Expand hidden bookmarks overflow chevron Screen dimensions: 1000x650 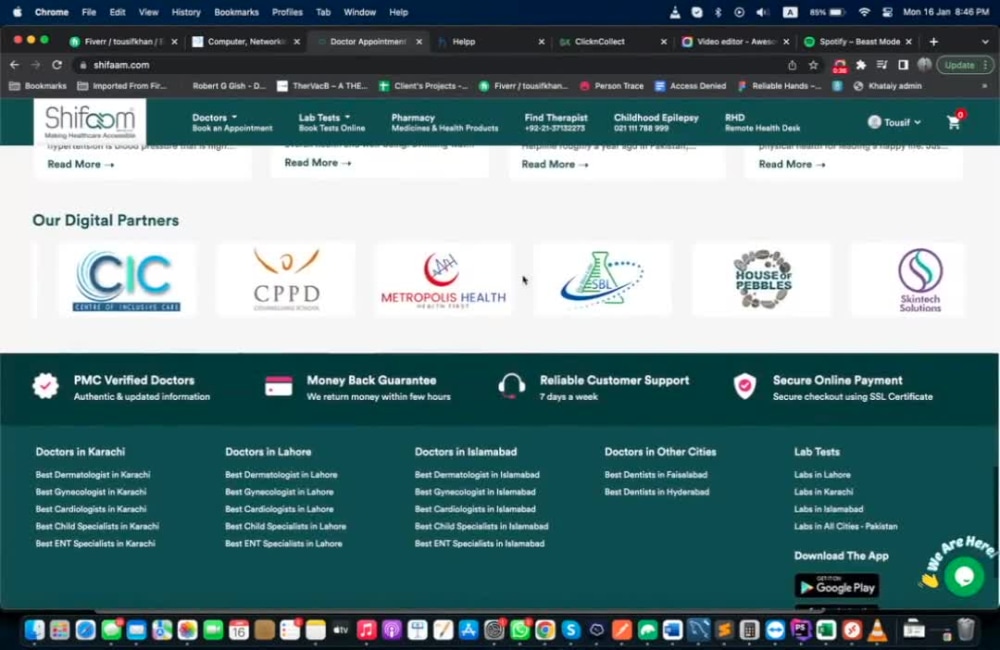985,85
